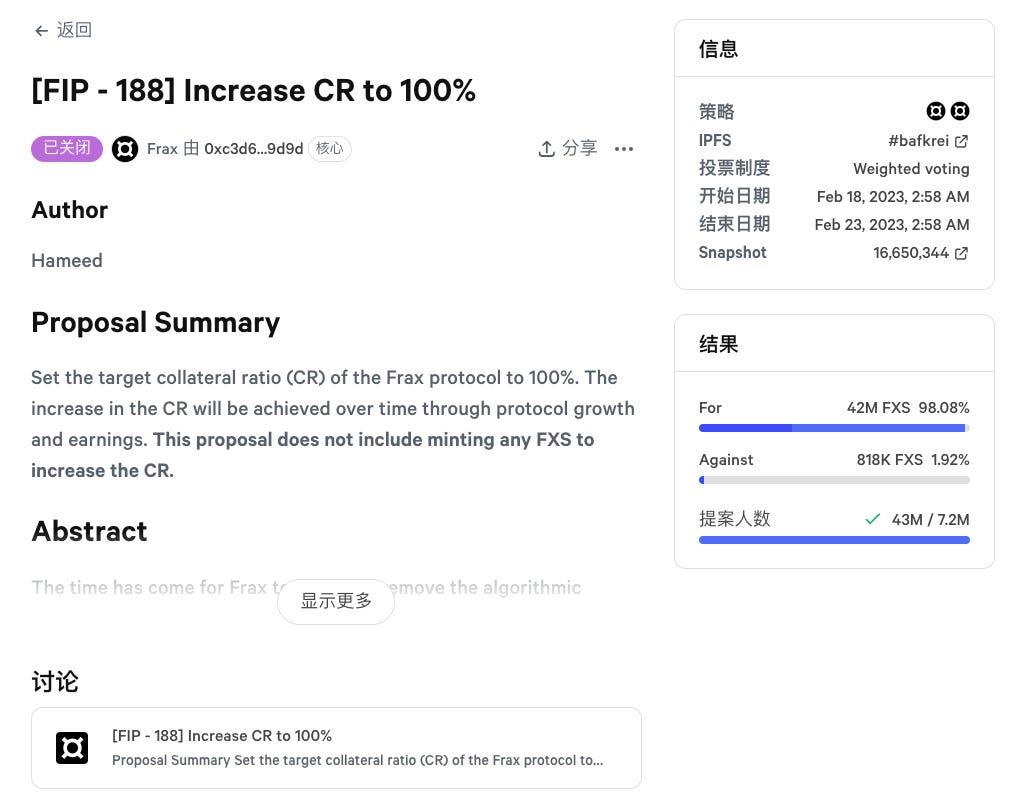
Task: Expand the proposal with 显示更多
Action: pyautogui.click(x=336, y=601)
